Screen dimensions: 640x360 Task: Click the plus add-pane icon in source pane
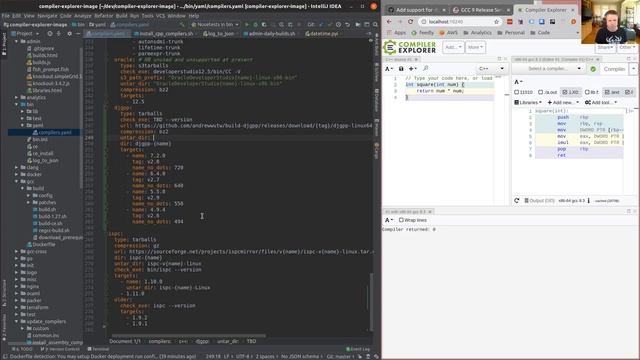coord(412,69)
